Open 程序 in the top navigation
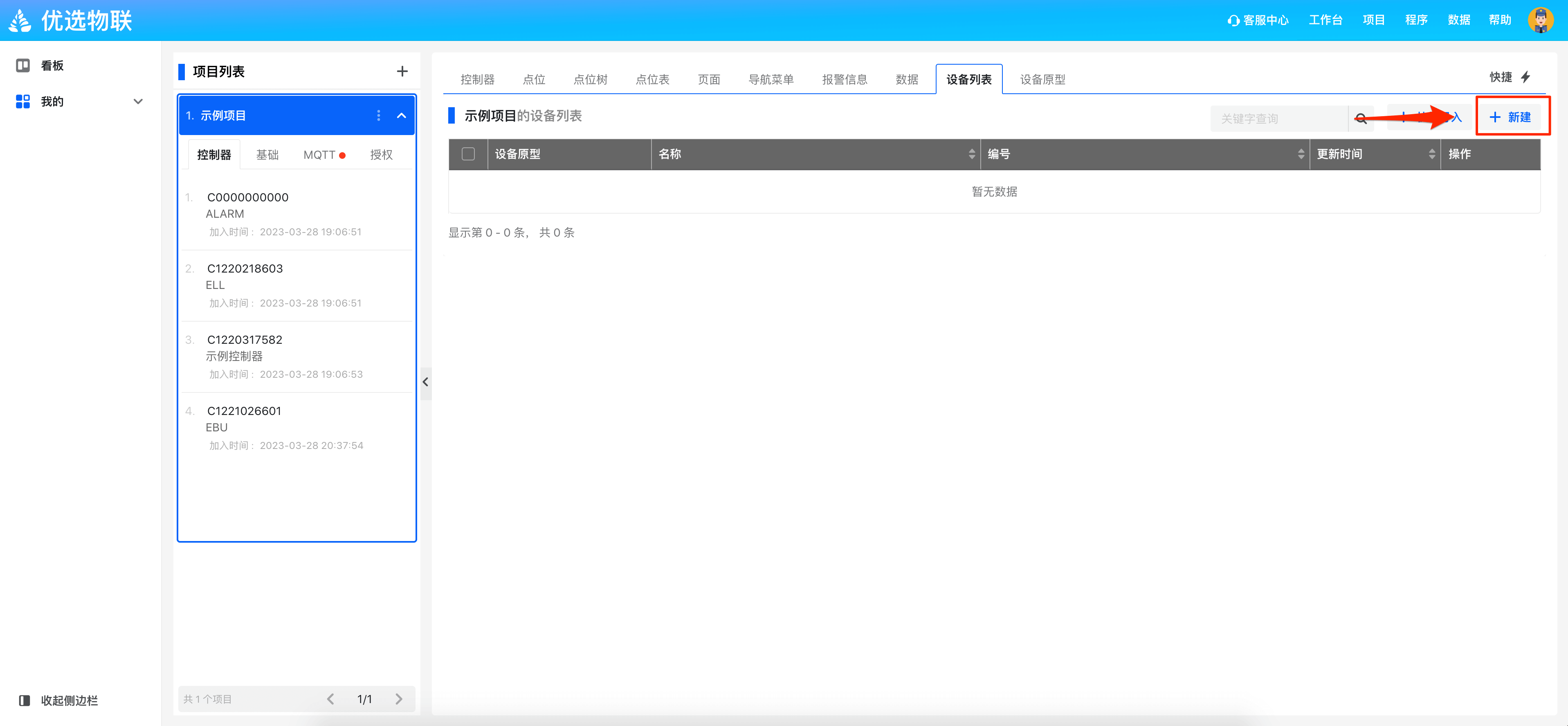1568x726 pixels. point(1416,20)
